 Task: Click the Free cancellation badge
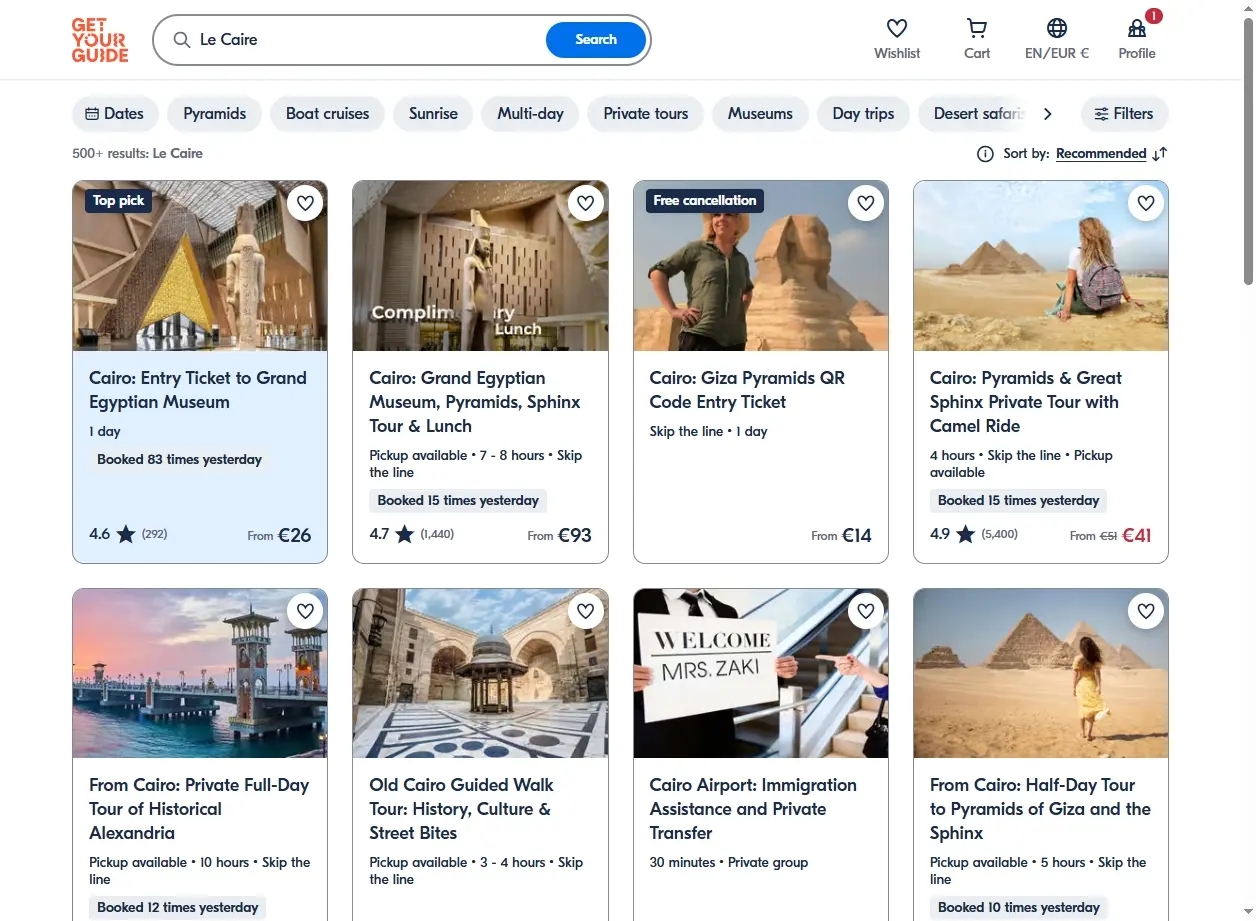[705, 201]
